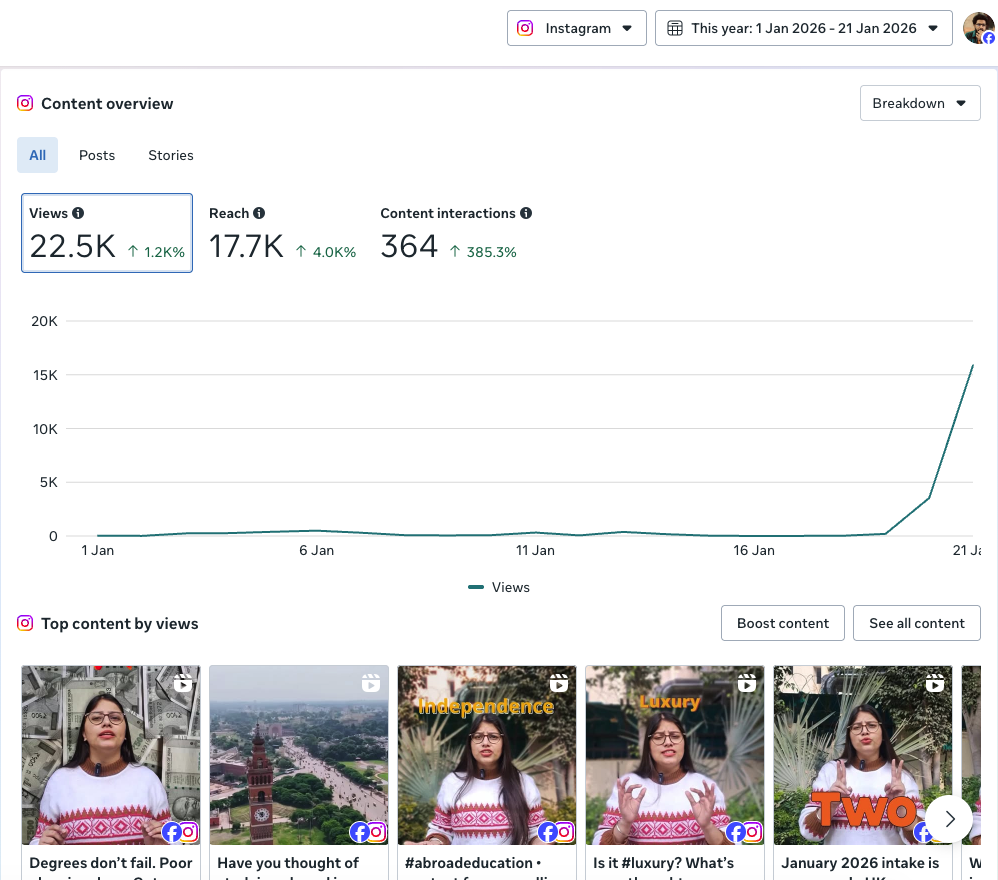Click the Content interactions info icon
This screenshot has width=998, height=880.
[x=526, y=213]
